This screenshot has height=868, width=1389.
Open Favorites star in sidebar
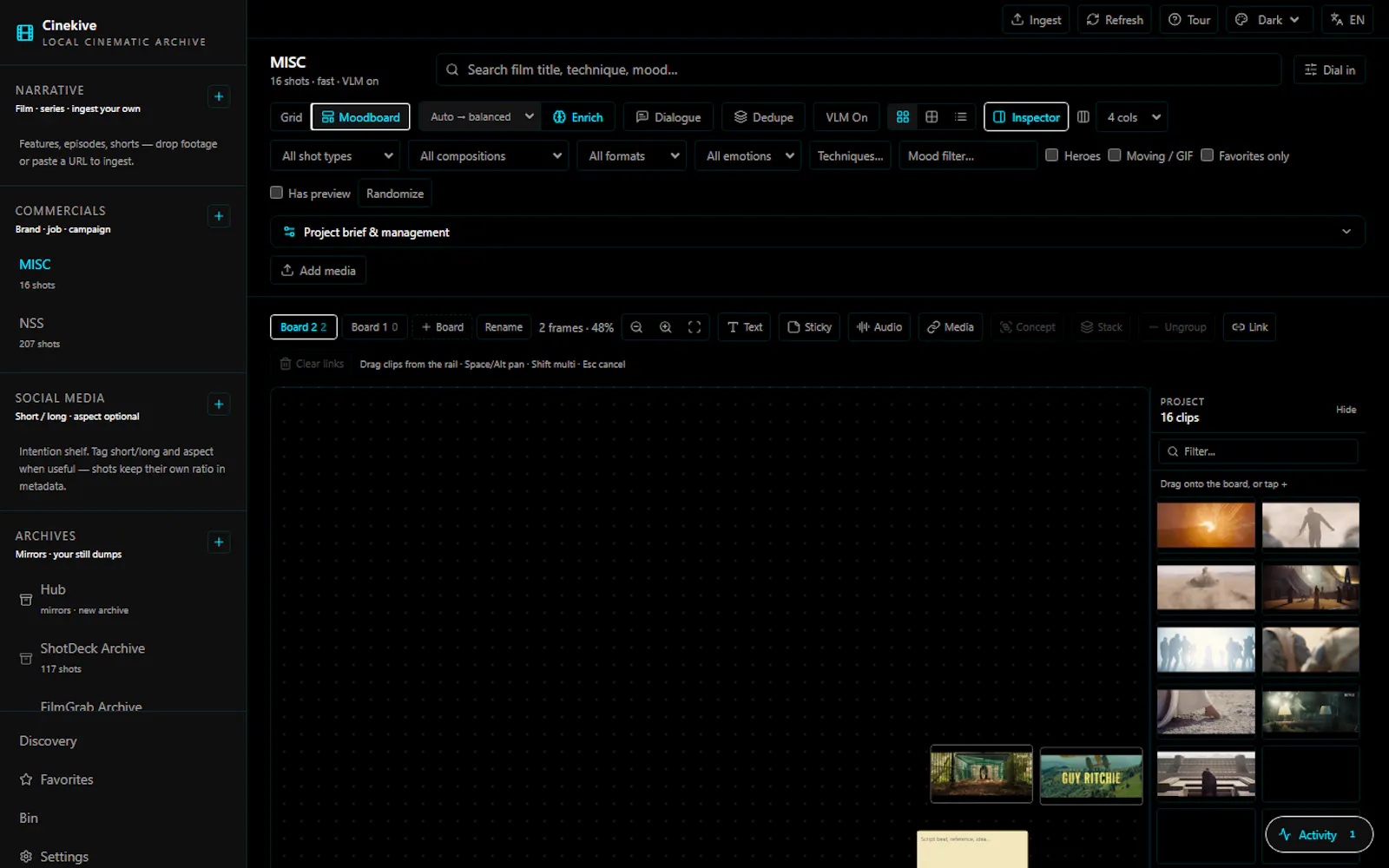26,779
